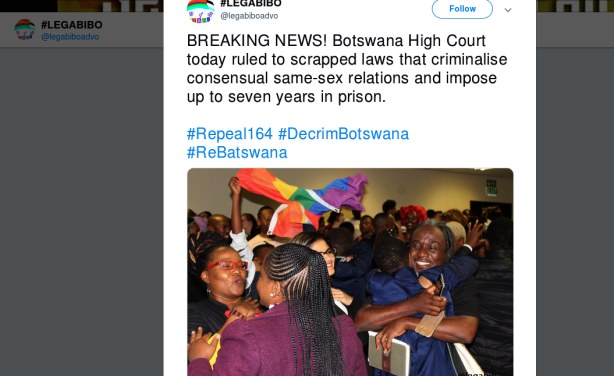This screenshot has height=376, width=614.
Task: Open the #ReBatswana hashtag
Action: pyautogui.click(x=237, y=152)
